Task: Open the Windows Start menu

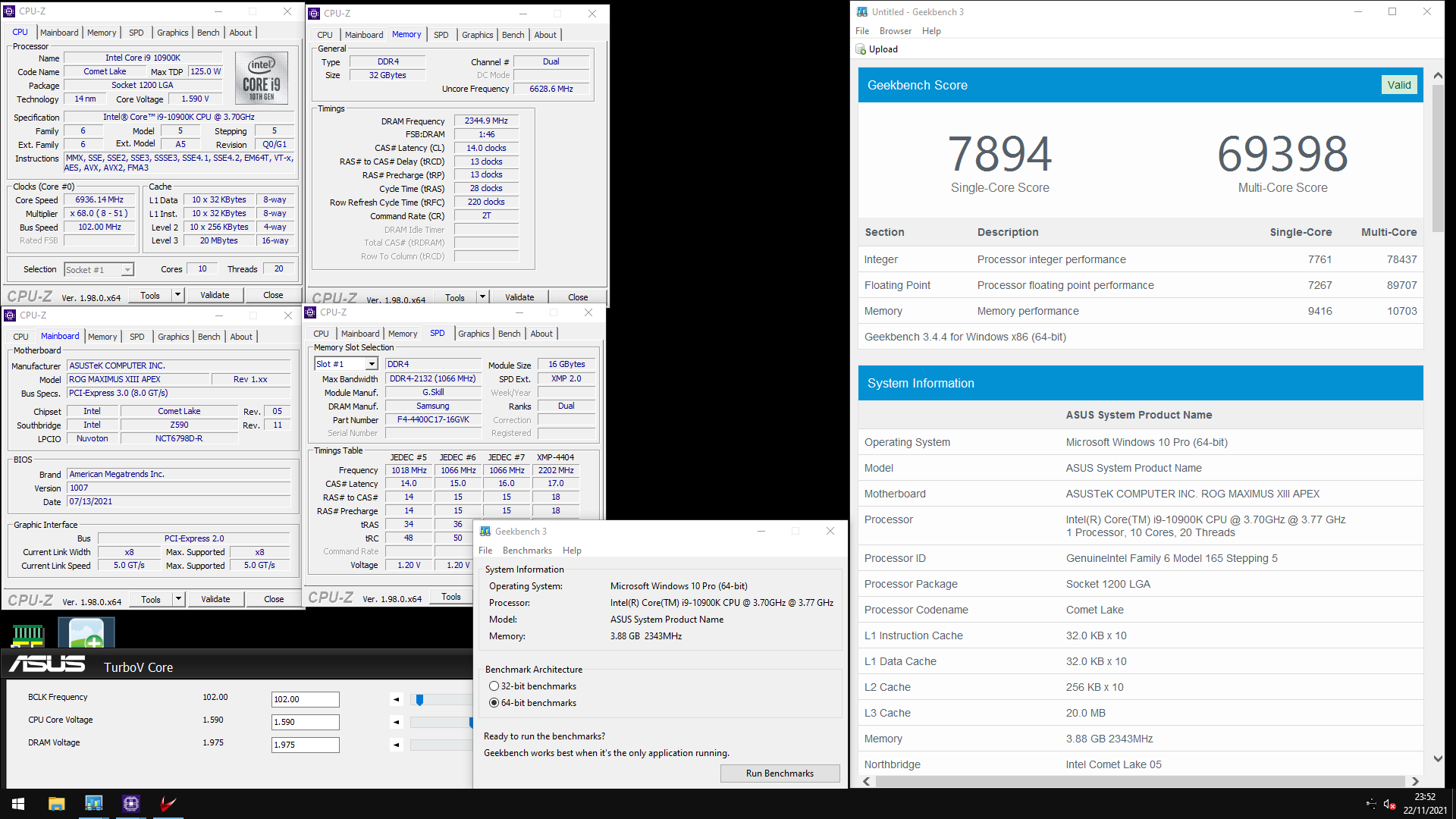Action: [x=18, y=804]
